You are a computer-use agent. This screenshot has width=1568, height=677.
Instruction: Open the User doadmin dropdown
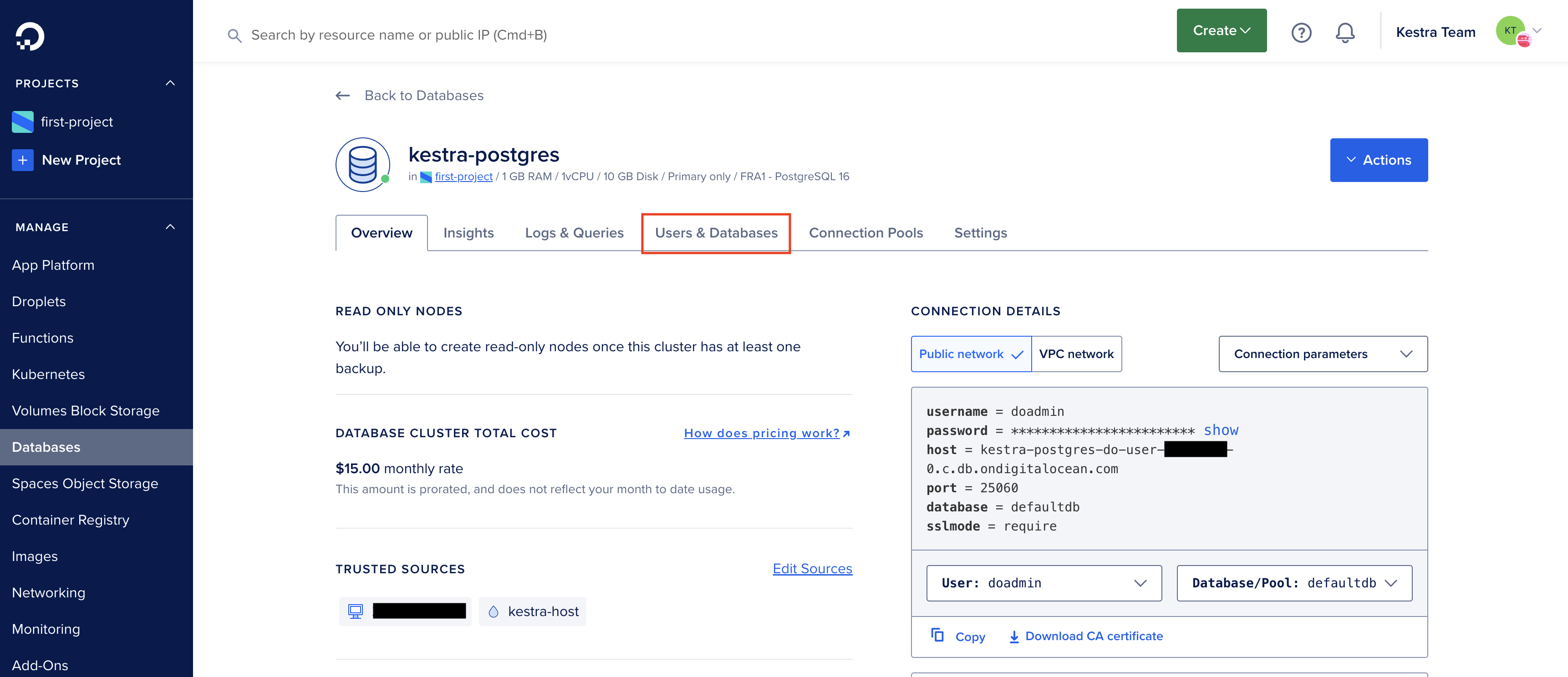click(1044, 583)
